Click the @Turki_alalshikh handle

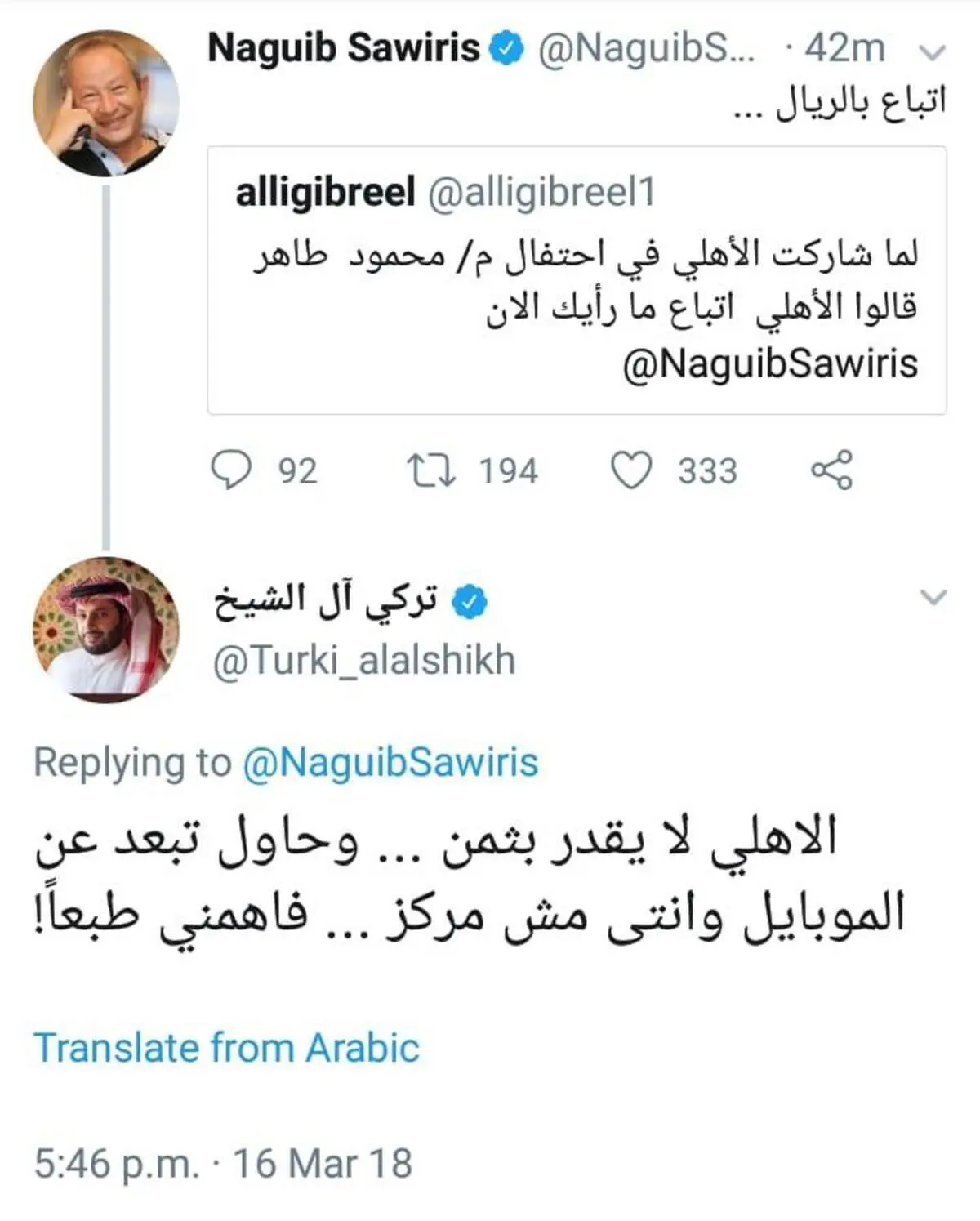[364, 661]
